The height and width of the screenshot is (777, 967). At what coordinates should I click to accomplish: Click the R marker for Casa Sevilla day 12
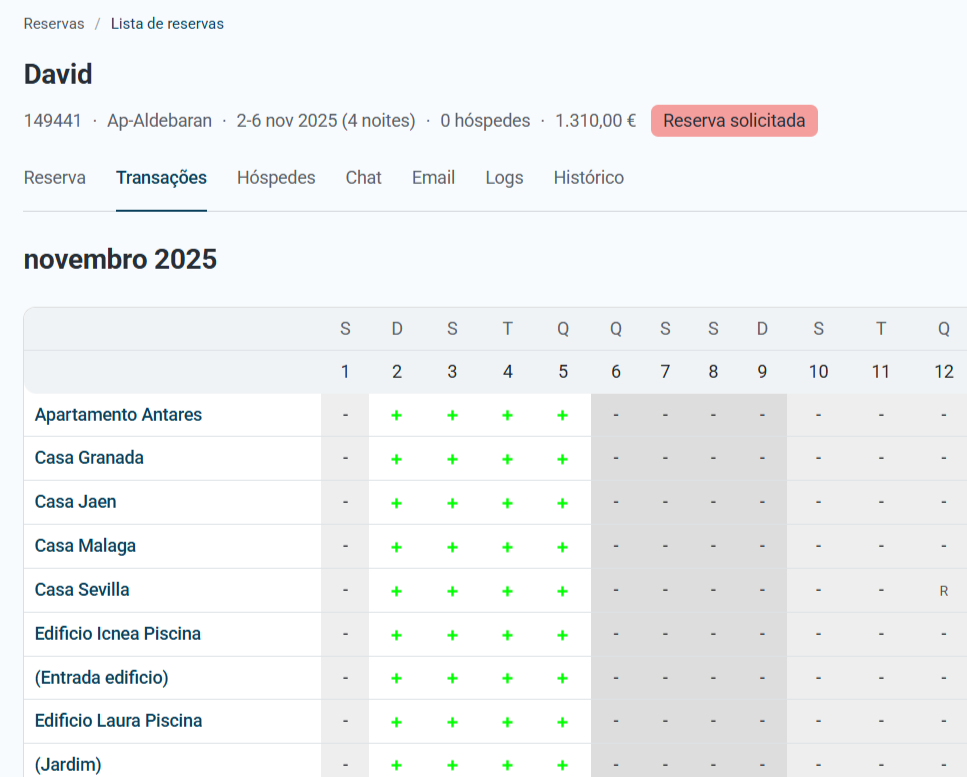(x=944, y=591)
